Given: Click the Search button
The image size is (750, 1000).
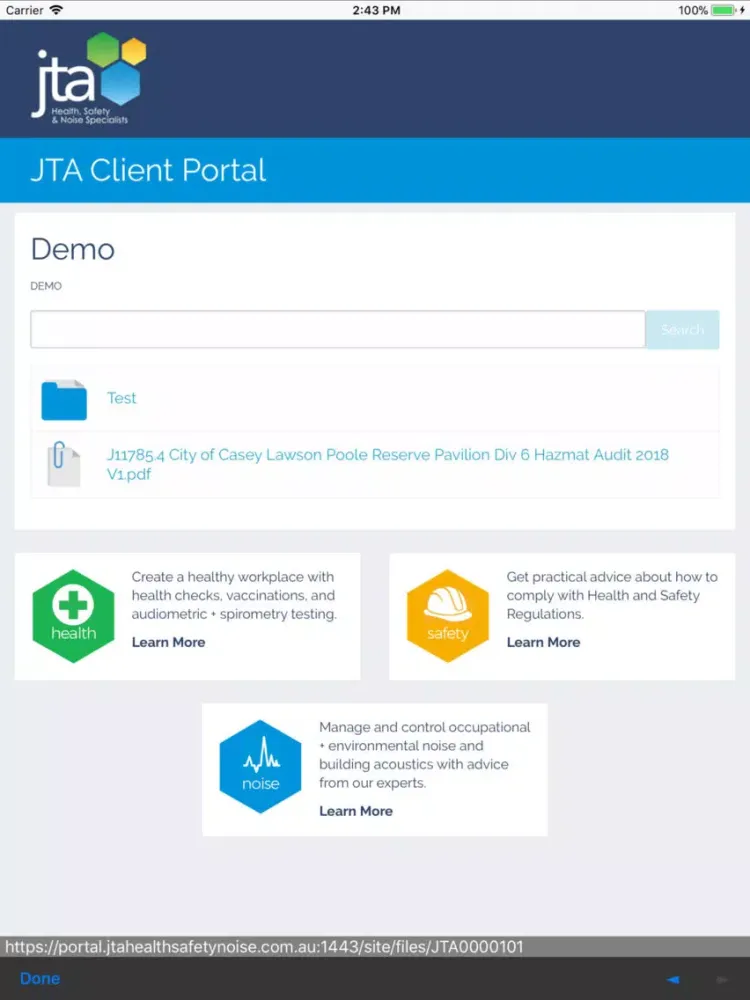Looking at the screenshot, I should 682,330.
